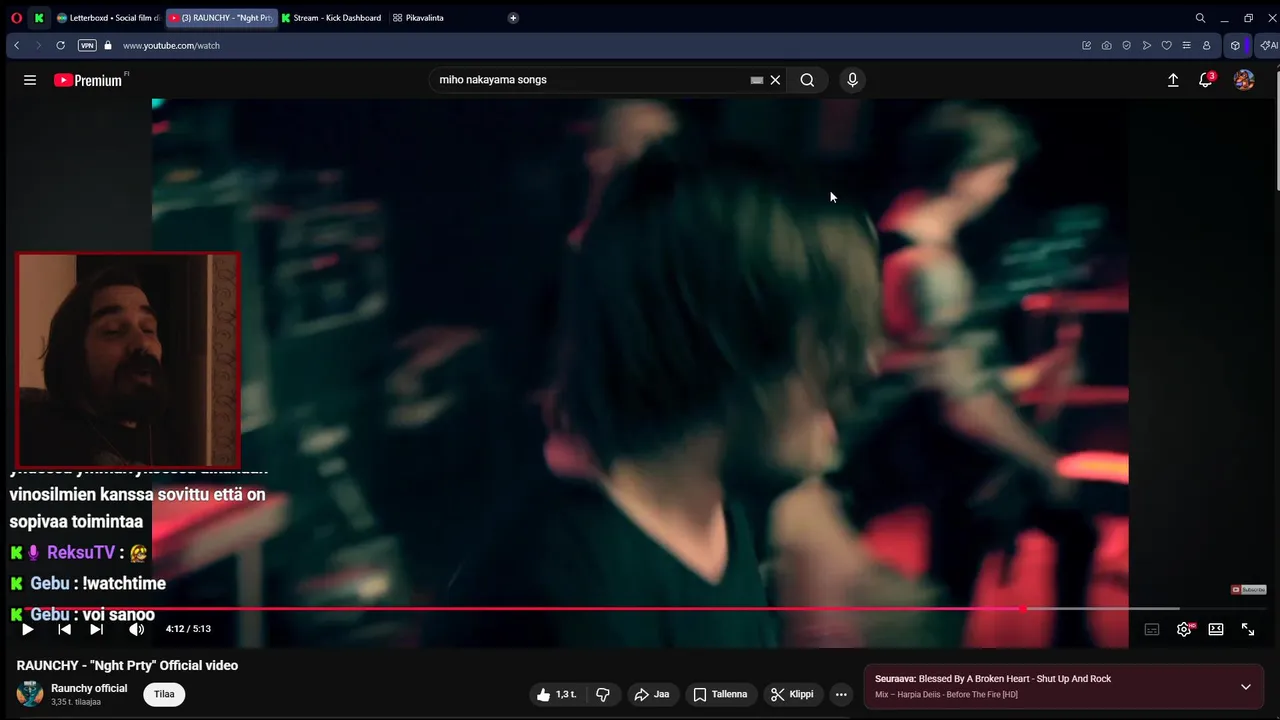Start voice search with microphone
This screenshot has width=1280, height=720.
(x=852, y=80)
